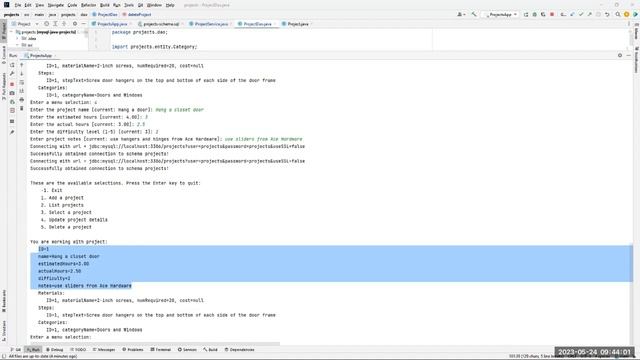This screenshot has width=640, height=360.
Task: Print the console output
Action: [22, 100]
